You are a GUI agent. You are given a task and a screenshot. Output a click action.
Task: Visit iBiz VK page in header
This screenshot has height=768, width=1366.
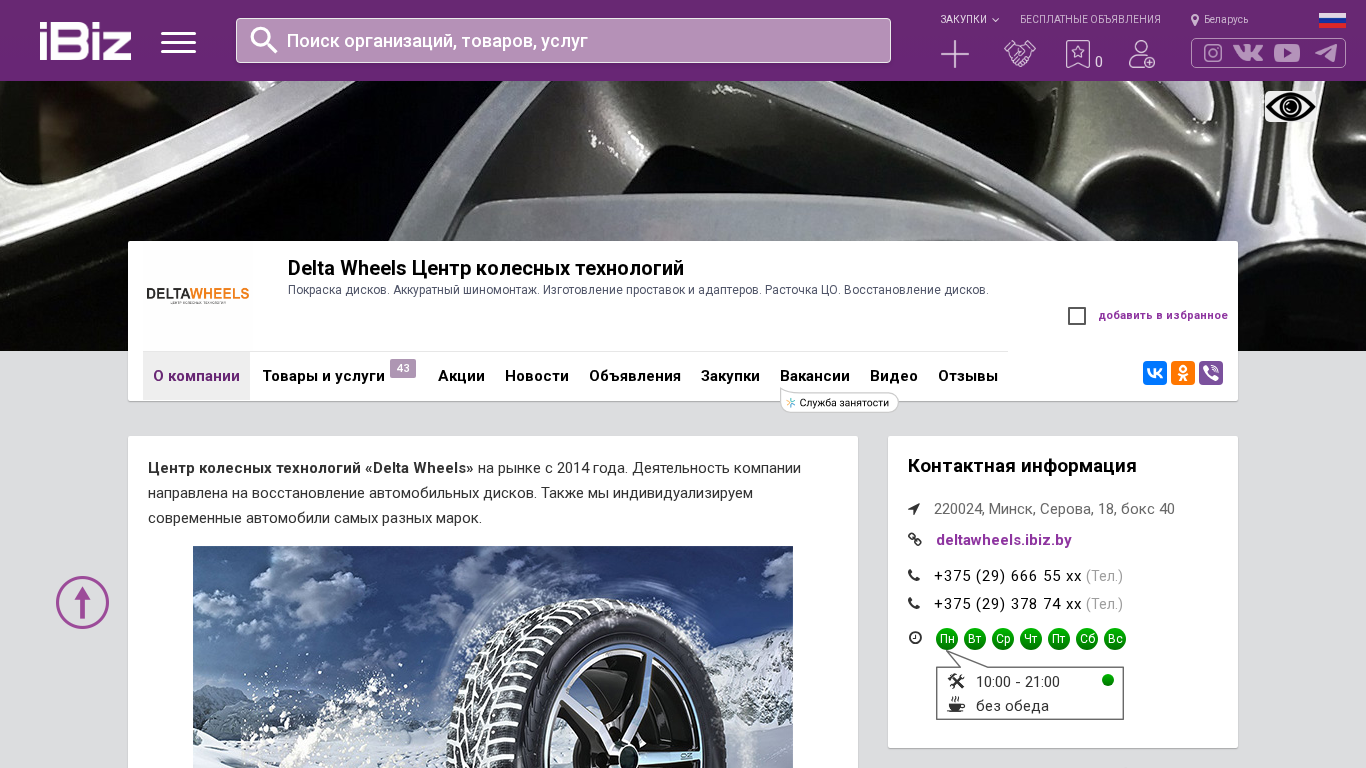[1248, 53]
